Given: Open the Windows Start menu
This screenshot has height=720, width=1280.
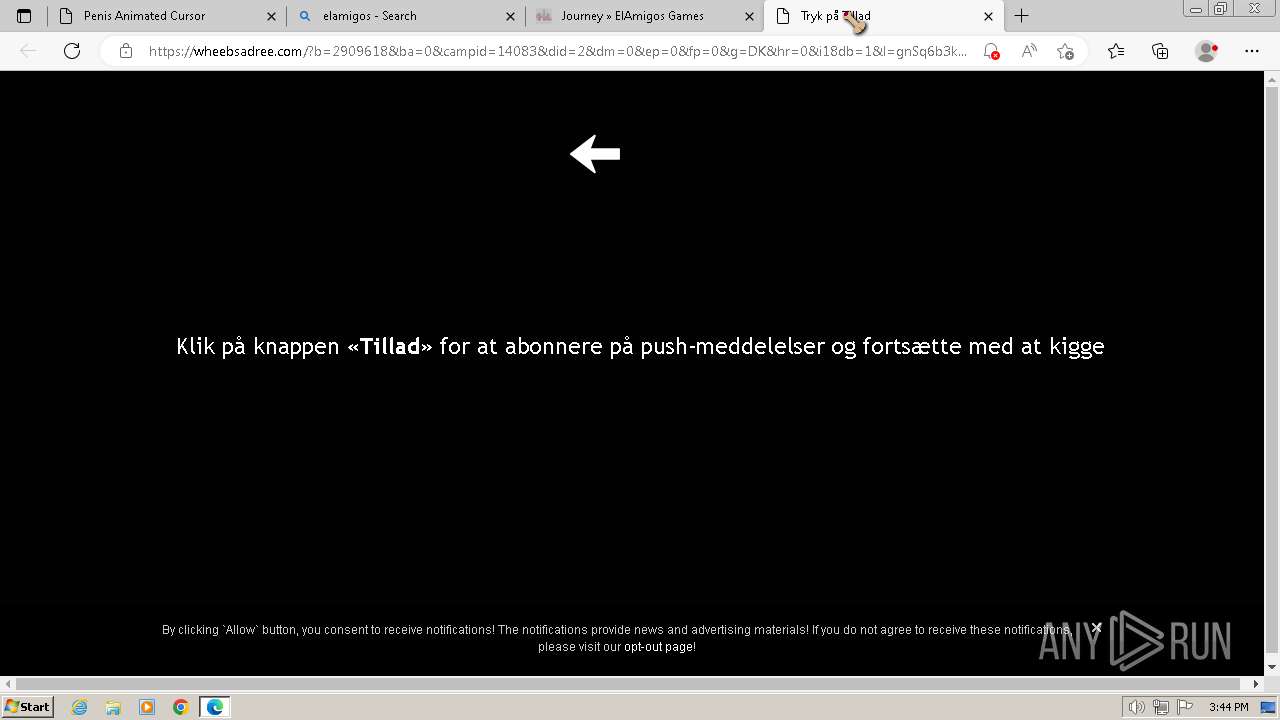Looking at the screenshot, I should [x=27, y=706].
